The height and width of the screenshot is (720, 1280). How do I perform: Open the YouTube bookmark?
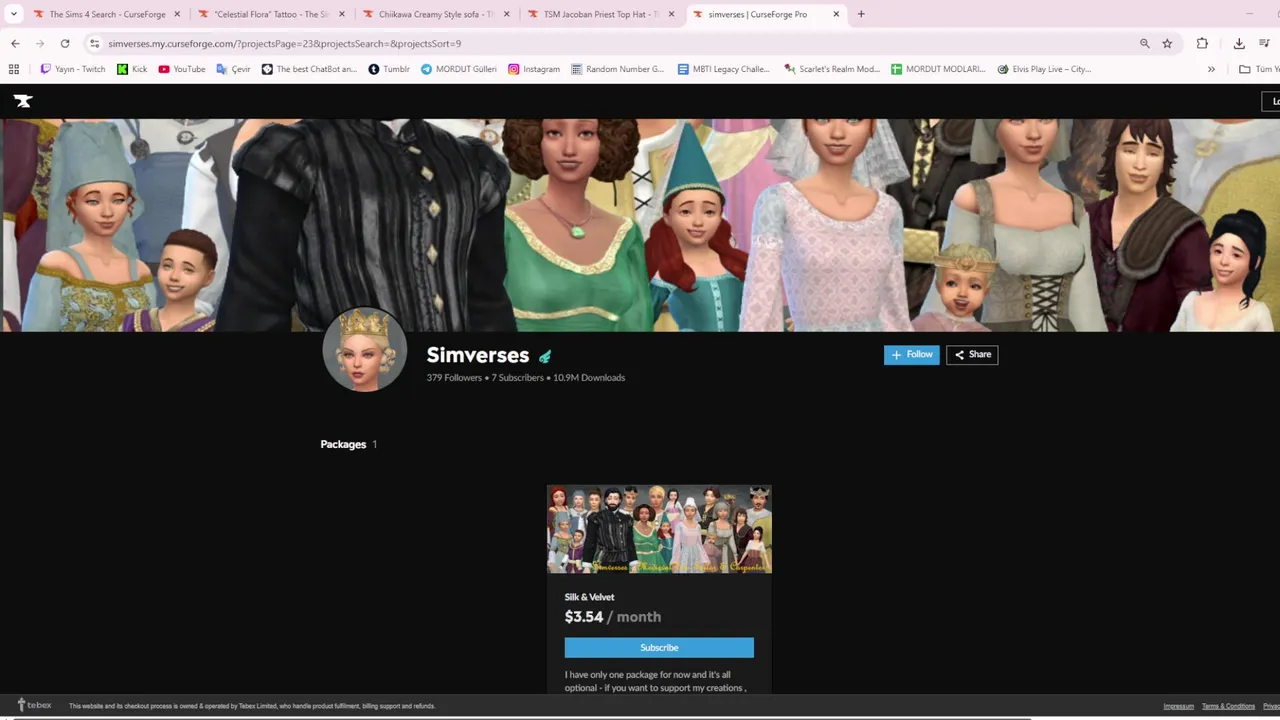point(182,69)
